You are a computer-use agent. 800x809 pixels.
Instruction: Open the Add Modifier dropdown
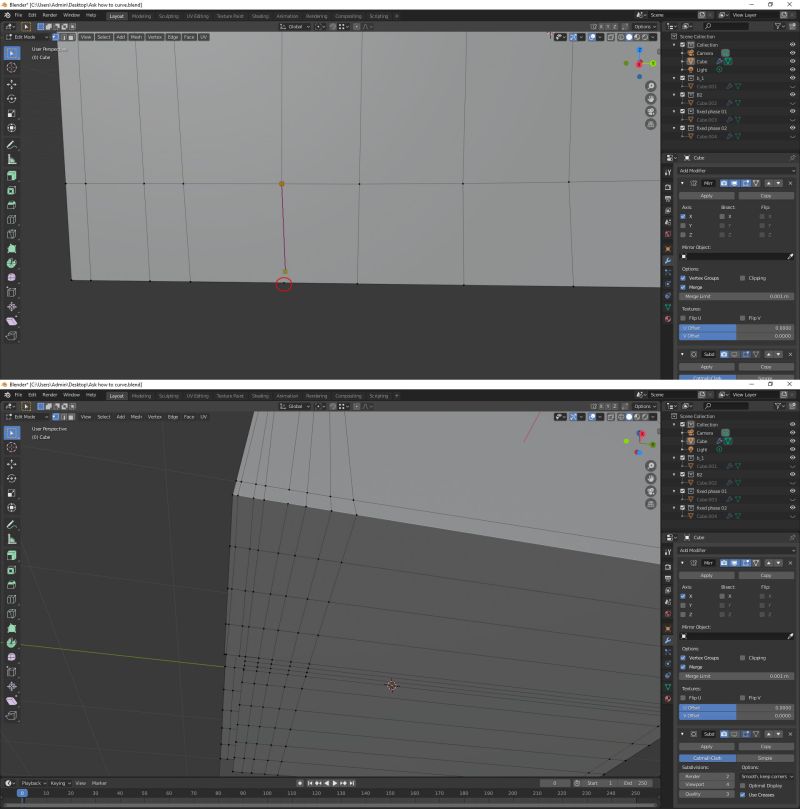pyautogui.click(x=737, y=170)
